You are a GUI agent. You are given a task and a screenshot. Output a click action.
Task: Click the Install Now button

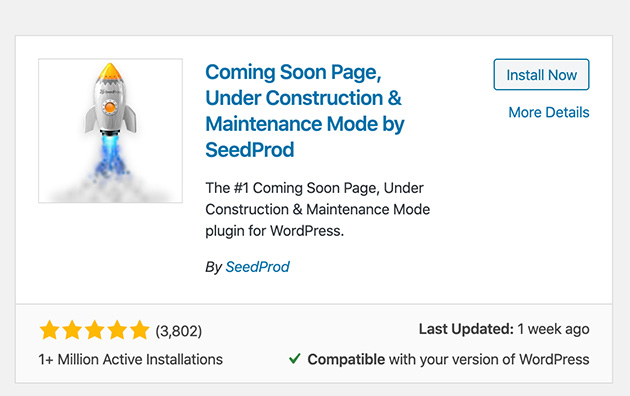click(x=541, y=75)
